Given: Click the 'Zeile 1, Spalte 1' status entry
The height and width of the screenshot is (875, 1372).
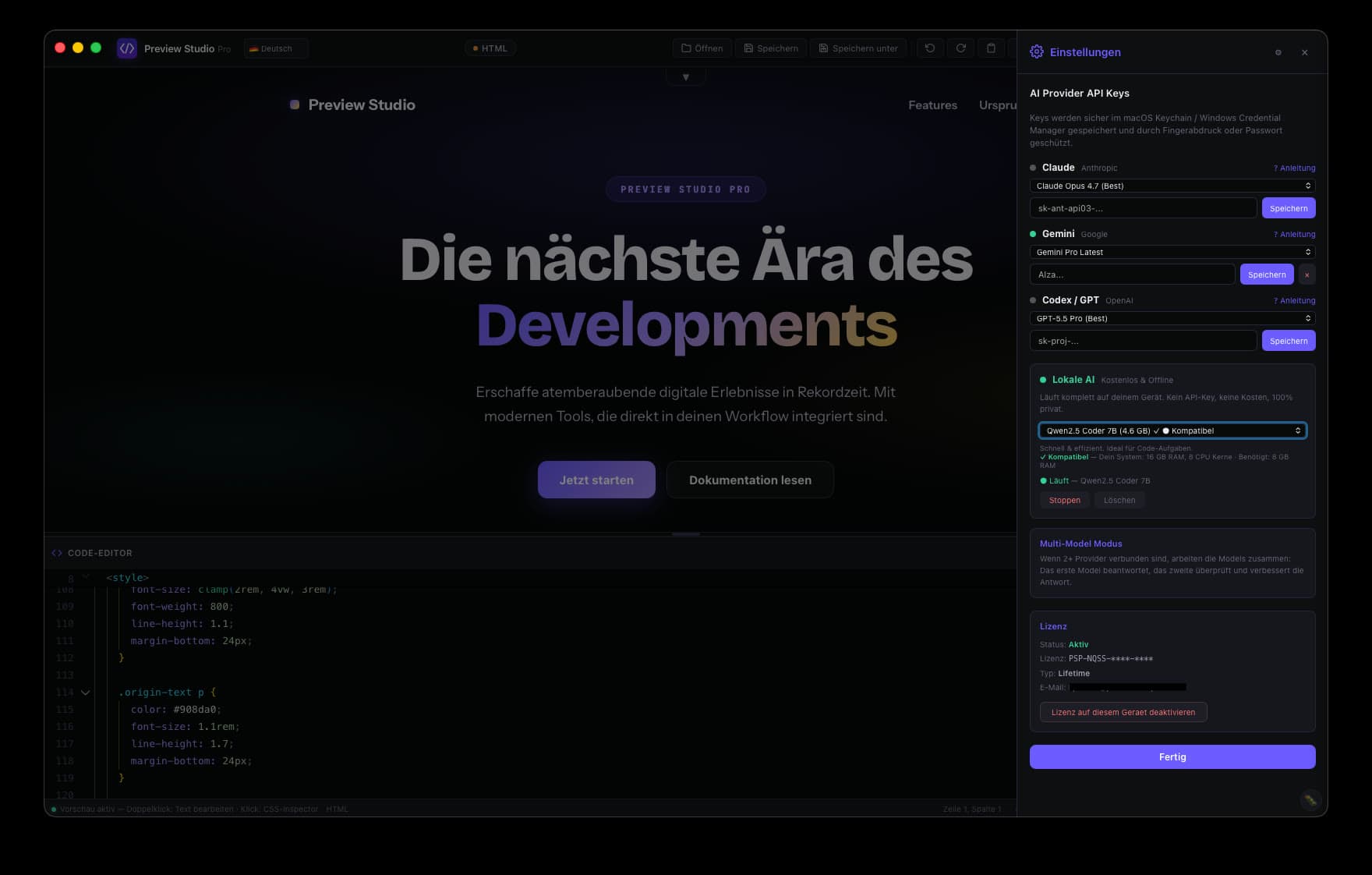Looking at the screenshot, I should pos(971,809).
